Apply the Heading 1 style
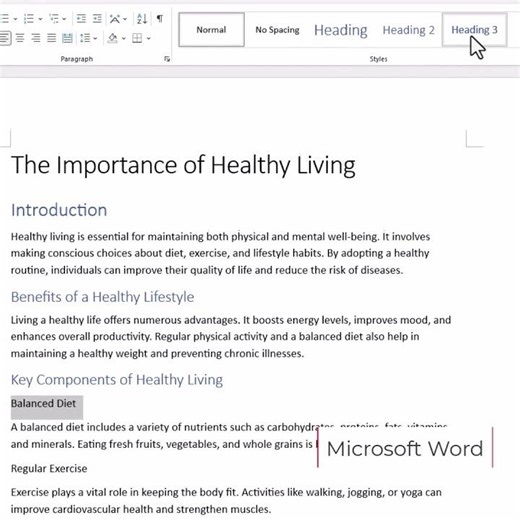Viewport: 520px width, 520px height. 341,30
